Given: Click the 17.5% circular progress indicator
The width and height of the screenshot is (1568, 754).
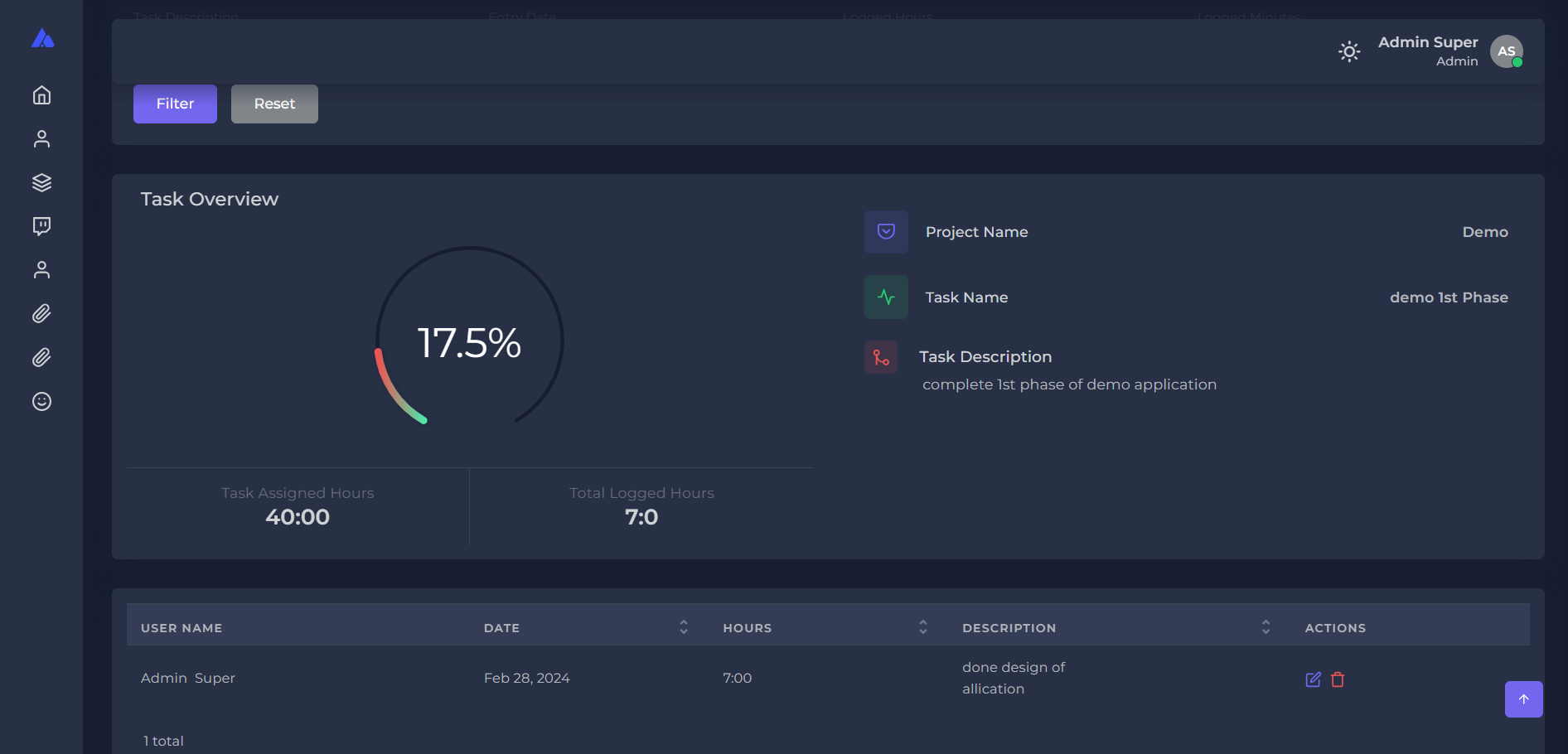Looking at the screenshot, I should [469, 341].
